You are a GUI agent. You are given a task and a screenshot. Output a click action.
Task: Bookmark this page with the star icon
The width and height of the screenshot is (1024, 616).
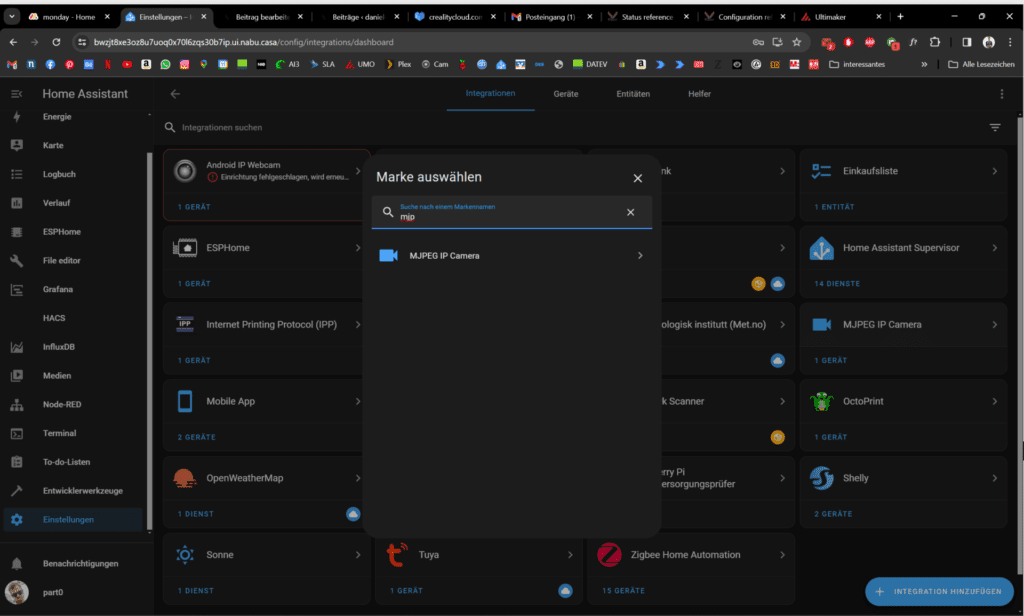pos(797,42)
